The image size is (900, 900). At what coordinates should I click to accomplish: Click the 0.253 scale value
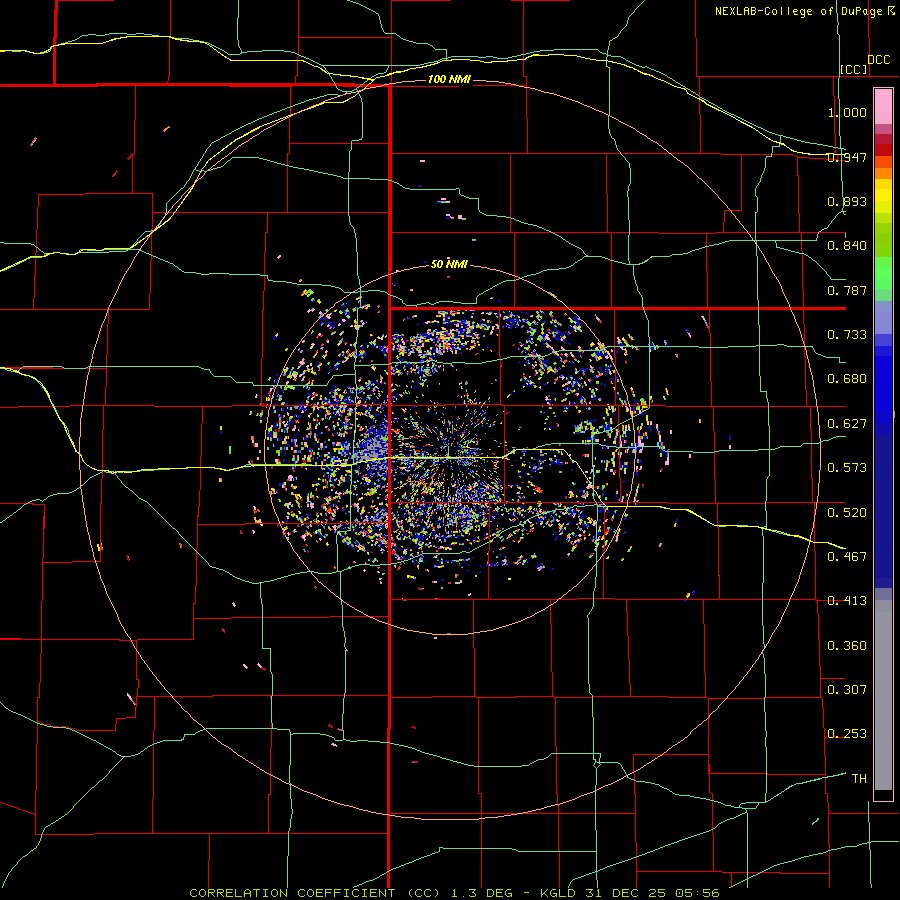847,734
